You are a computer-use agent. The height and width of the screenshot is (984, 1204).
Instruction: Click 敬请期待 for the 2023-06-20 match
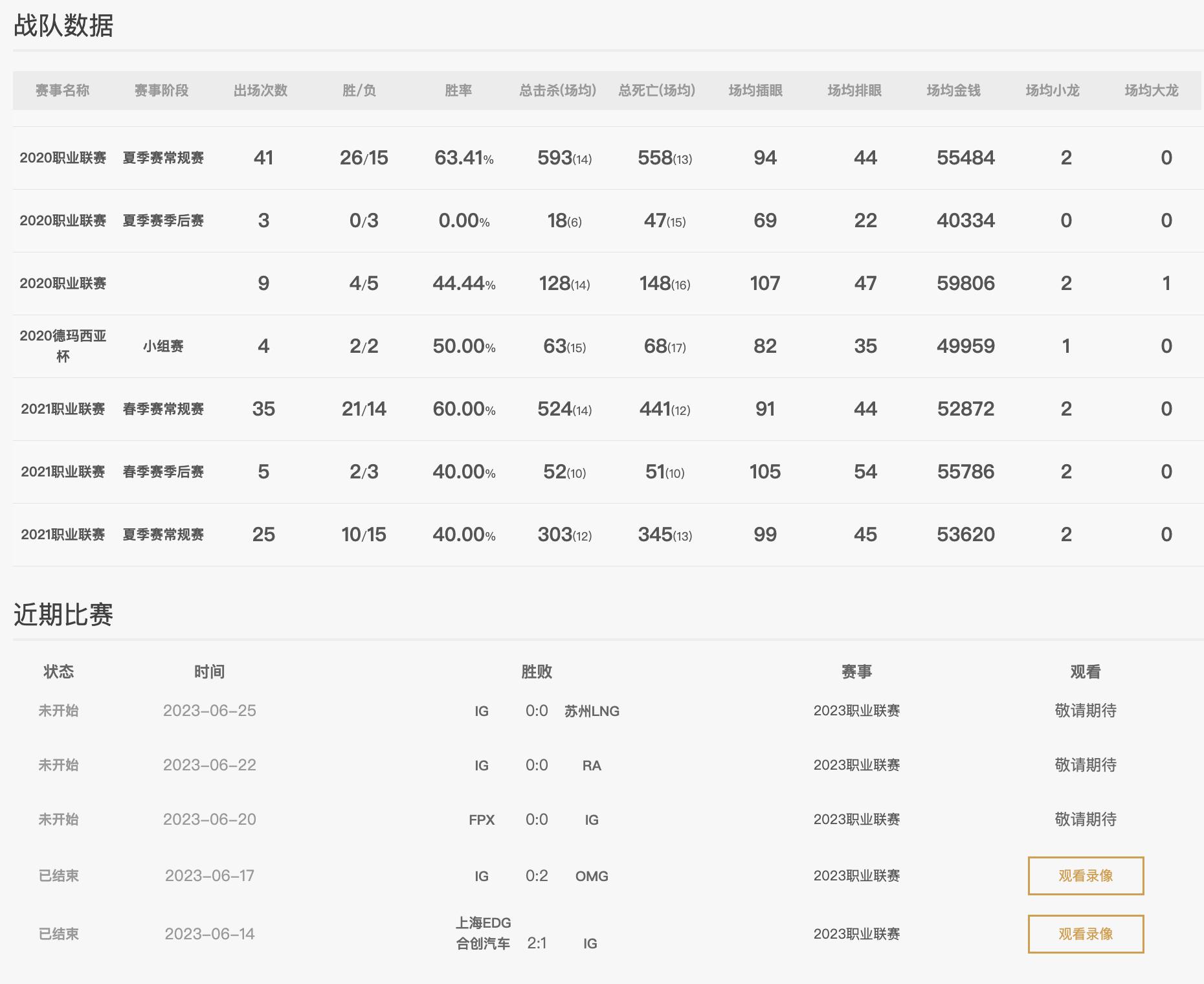click(x=1086, y=820)
